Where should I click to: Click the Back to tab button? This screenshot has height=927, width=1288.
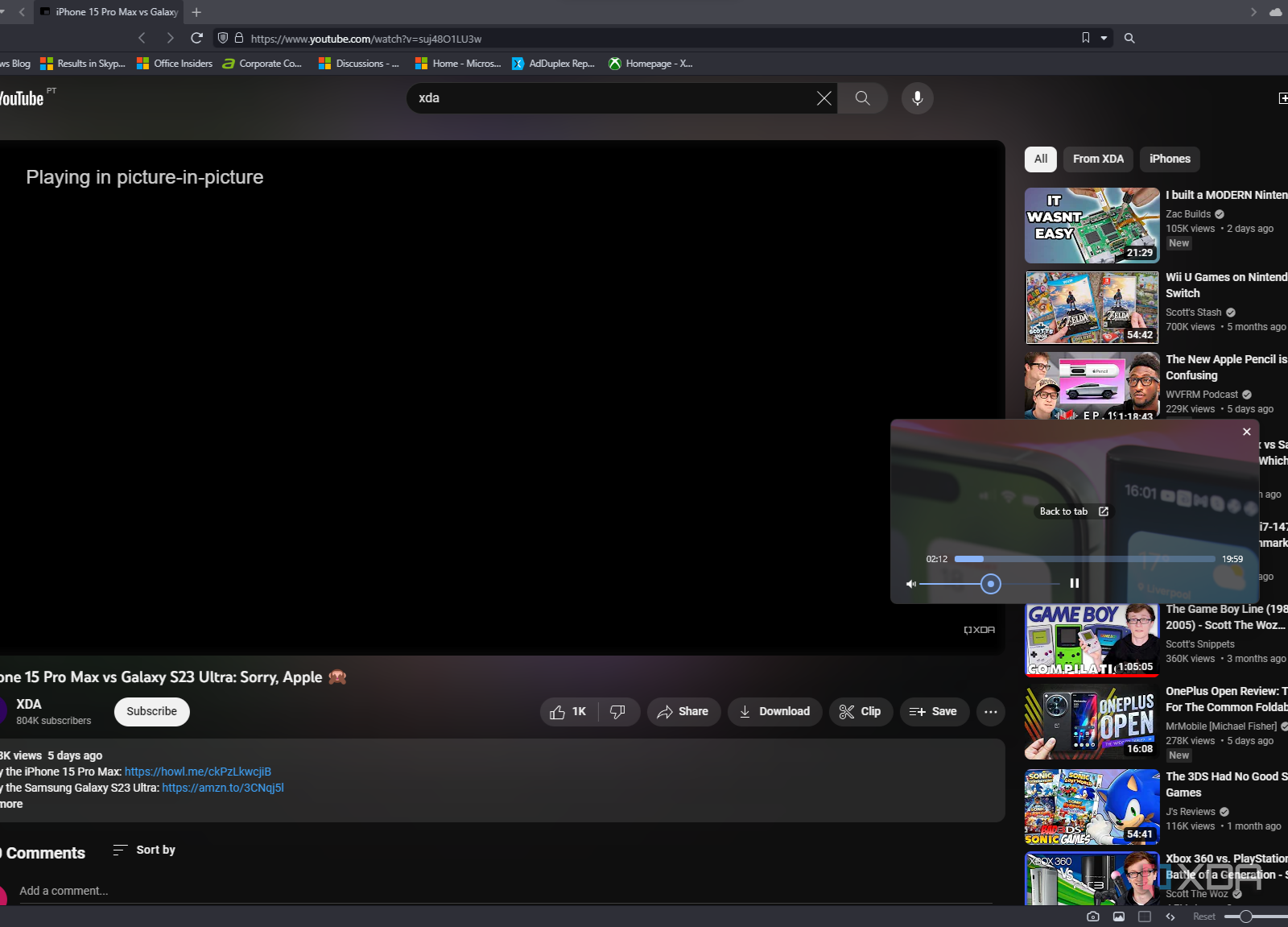[x=1074, y=511]
